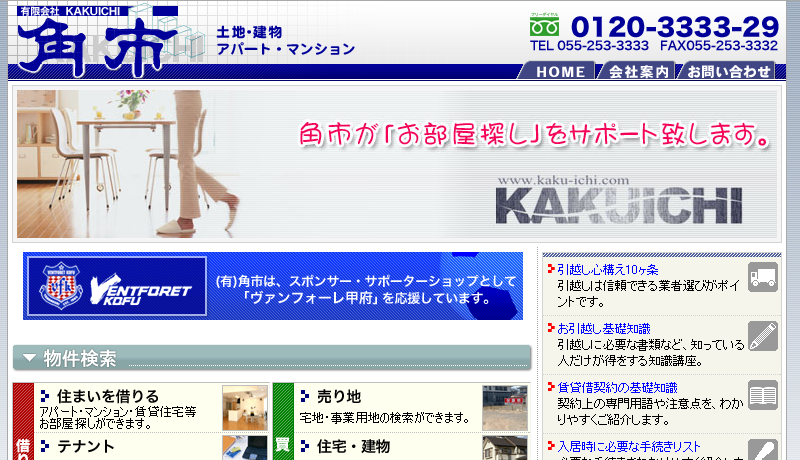Click the green free-dial phone icon
This screenshot has height=460, width=800.
(544, 25)
